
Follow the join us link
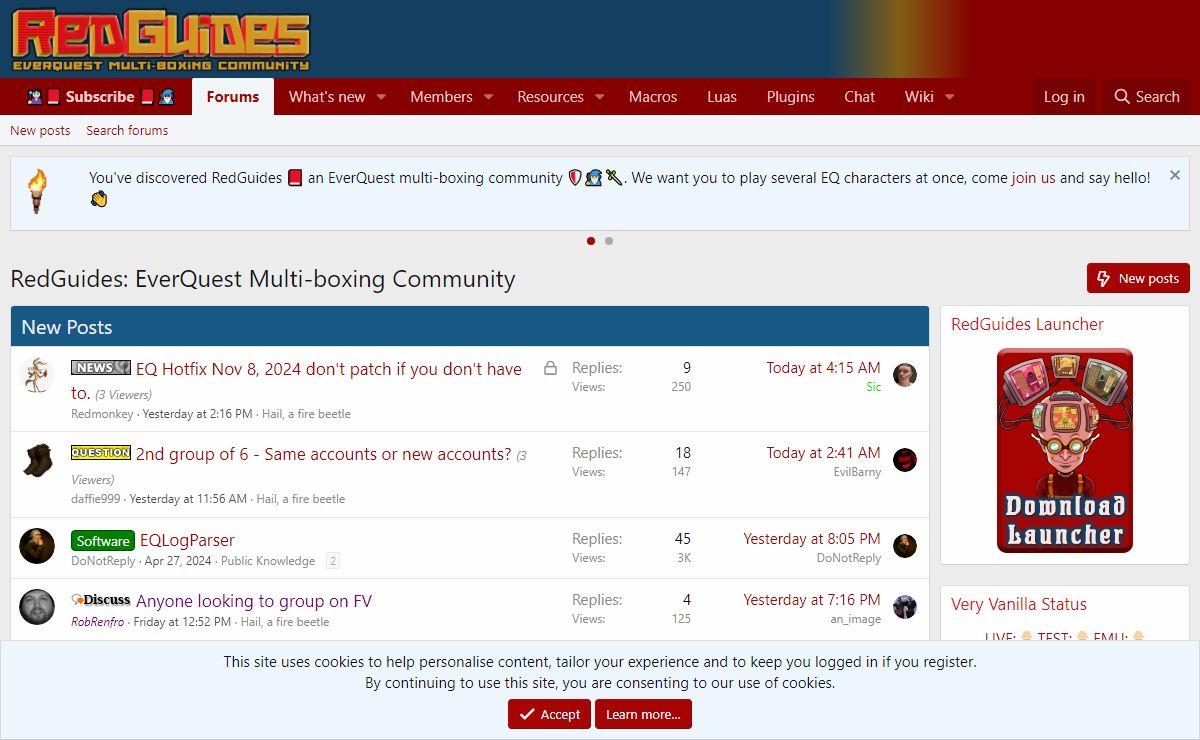point(1034,178)
